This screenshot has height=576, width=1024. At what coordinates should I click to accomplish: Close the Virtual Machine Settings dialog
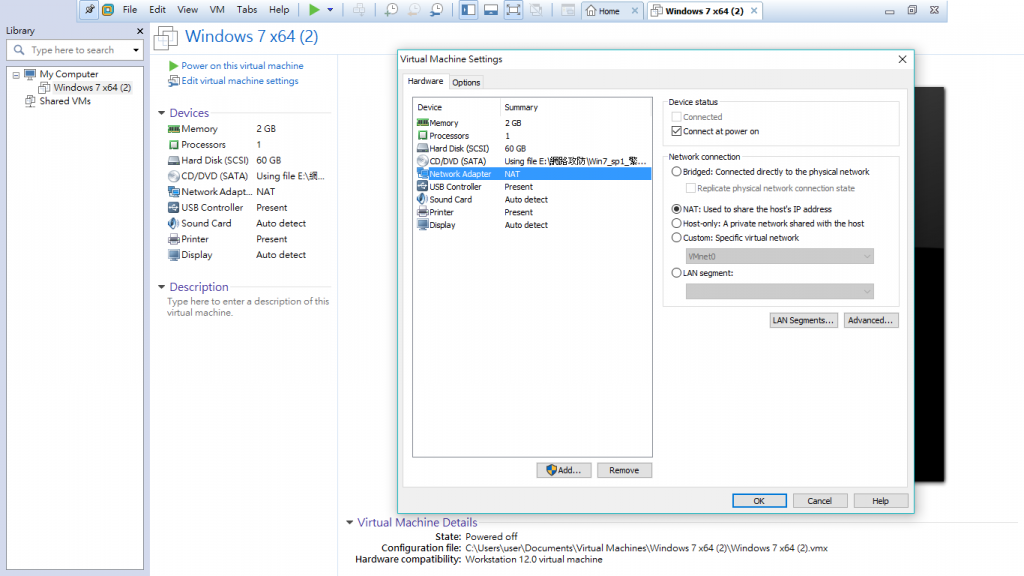pos(903,59)
